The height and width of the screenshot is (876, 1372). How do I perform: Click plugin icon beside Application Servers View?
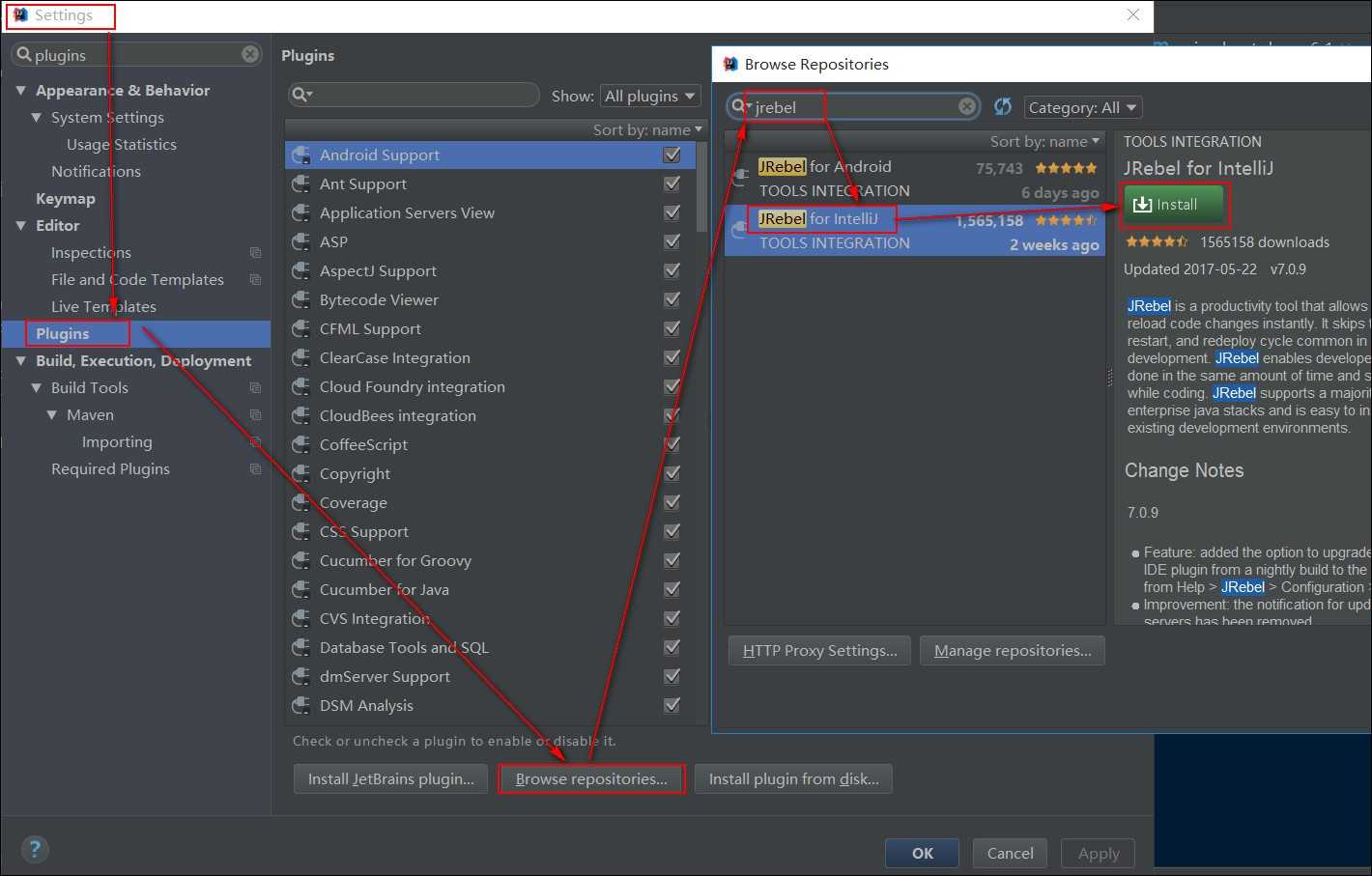pos(301,212)
